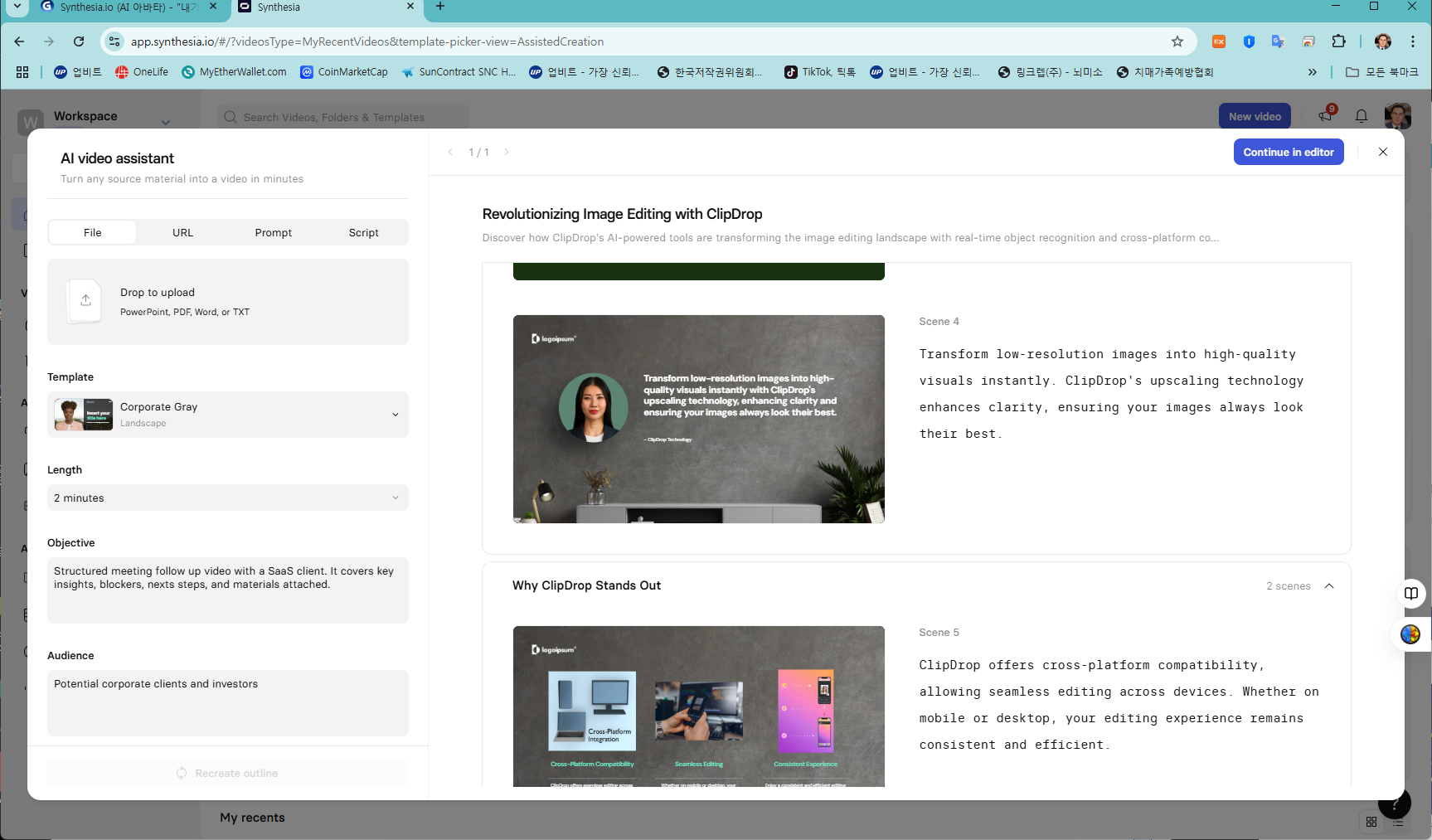Open the 2 minutes length dropdown

point(228,498)
